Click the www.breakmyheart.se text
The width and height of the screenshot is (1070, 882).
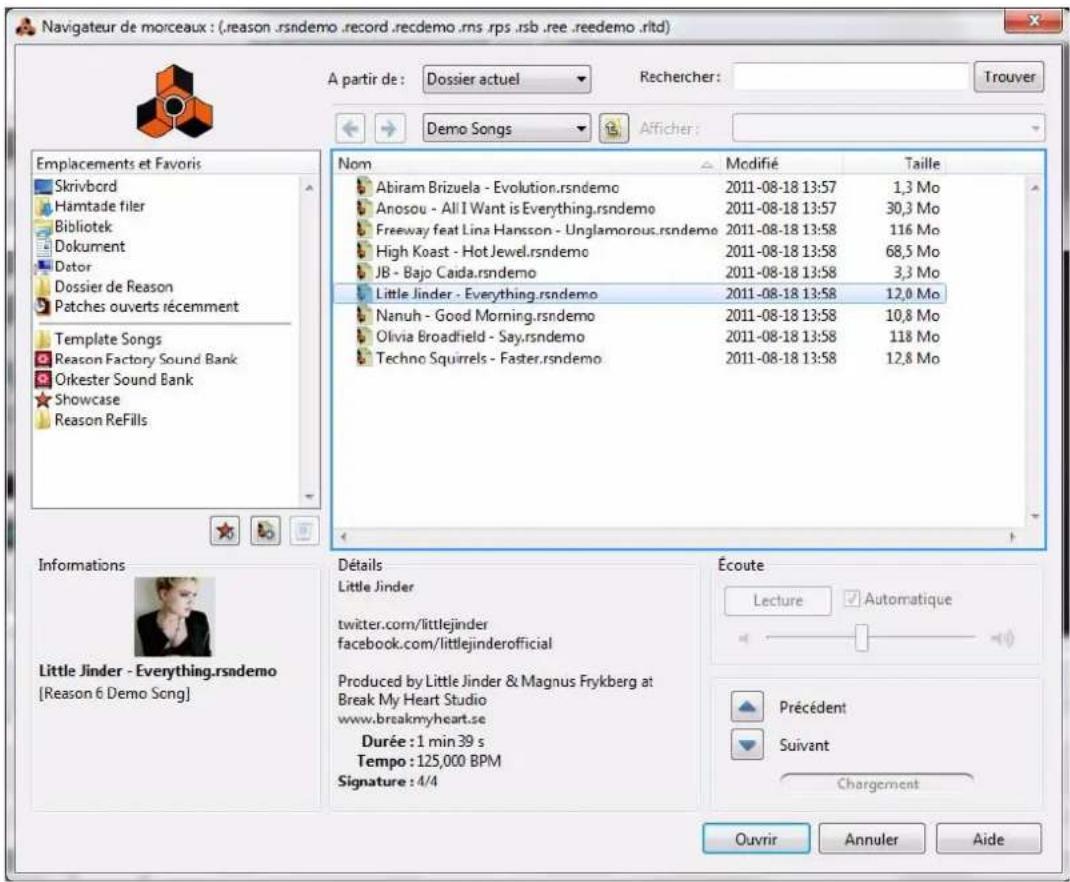tap(411, 718)
